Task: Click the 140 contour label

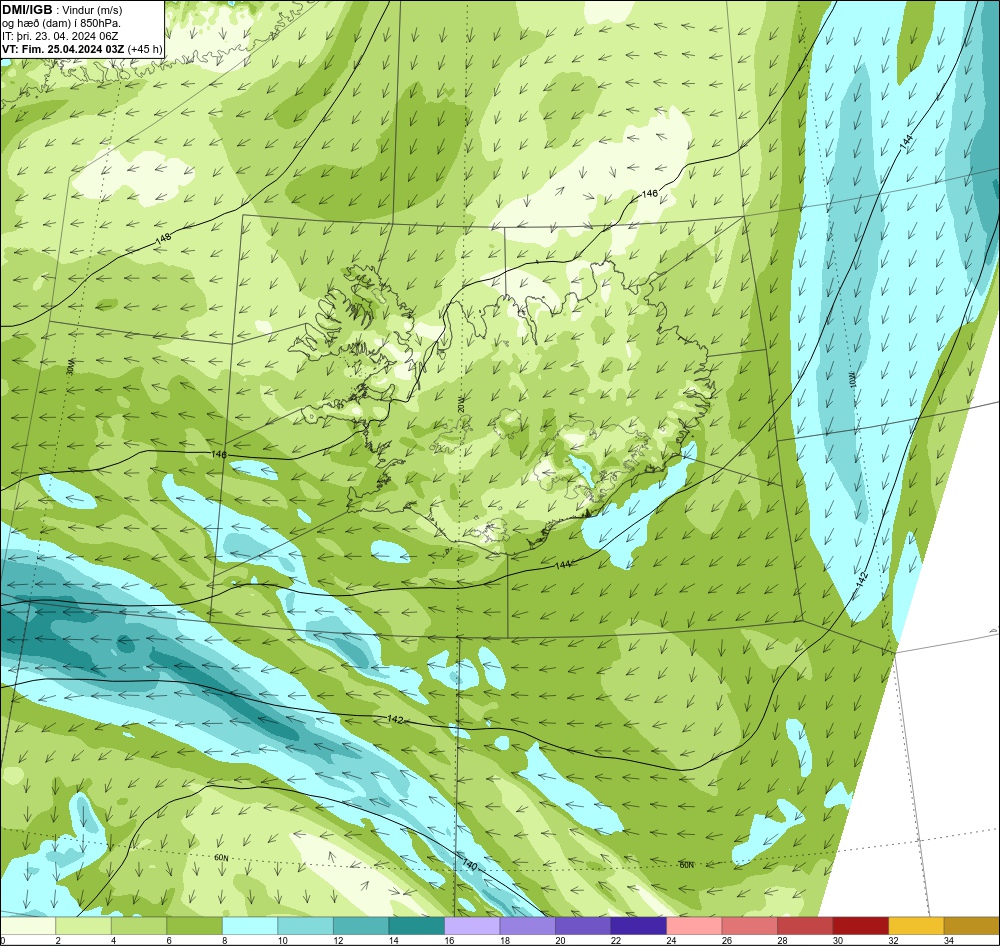Action: [469, 866]
